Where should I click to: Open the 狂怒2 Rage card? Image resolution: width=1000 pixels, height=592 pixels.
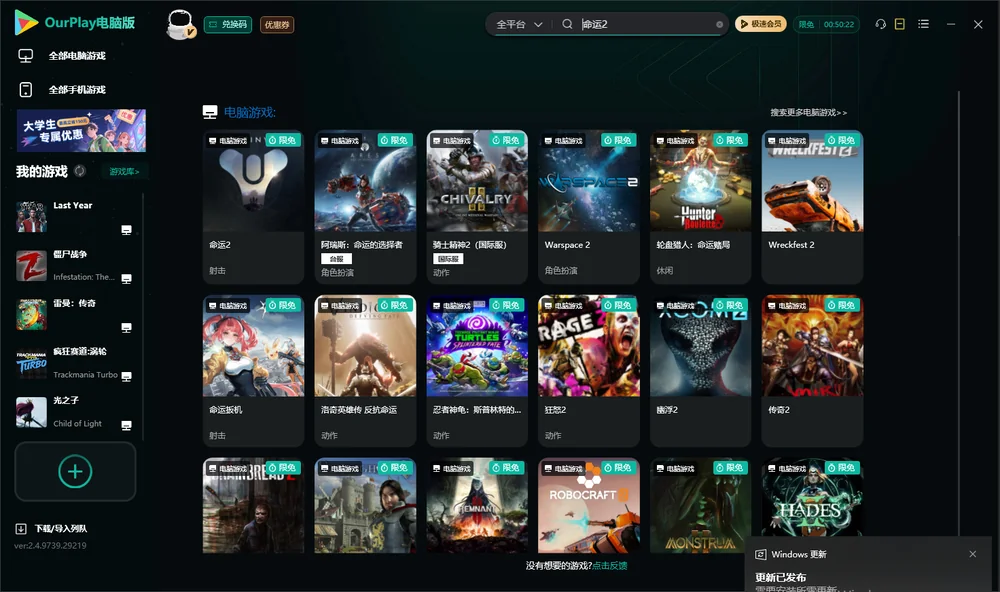[x=589, y=371]
